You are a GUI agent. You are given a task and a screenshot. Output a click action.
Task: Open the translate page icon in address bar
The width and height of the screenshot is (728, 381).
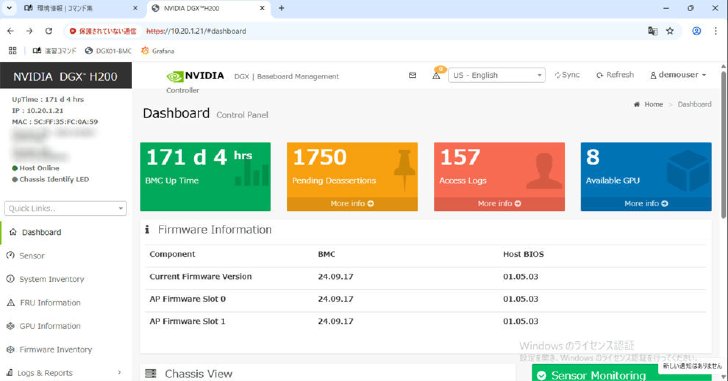pos(653,31)
